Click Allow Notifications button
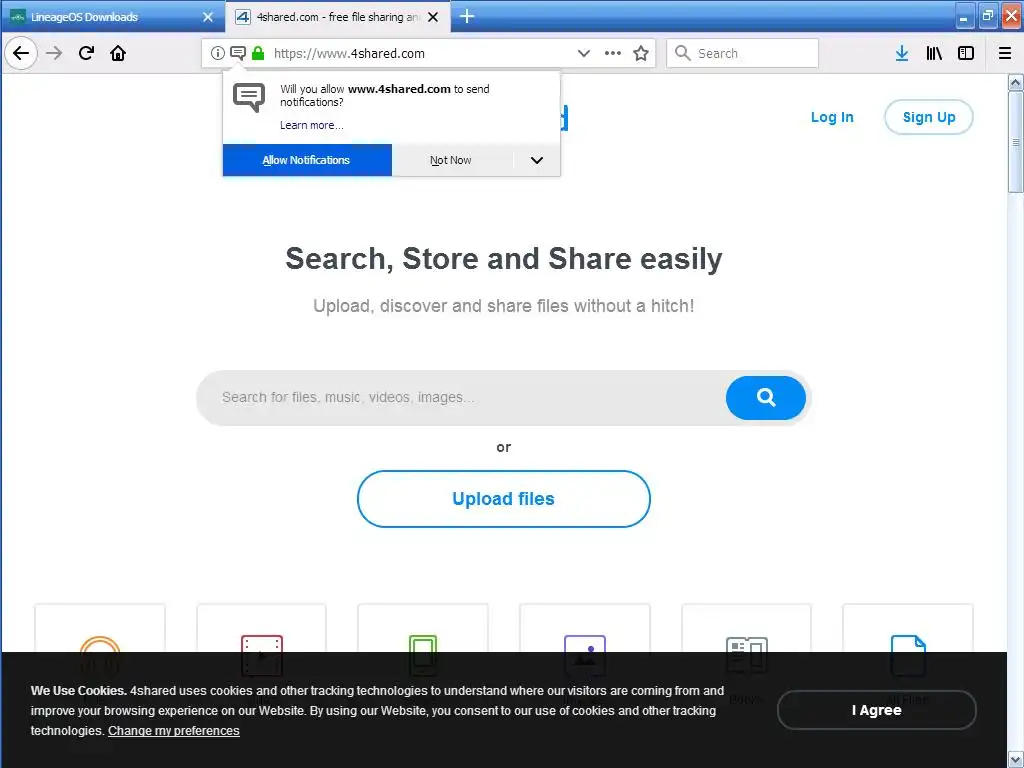Viewport: 1024px width, 768px height. (307, 160)
